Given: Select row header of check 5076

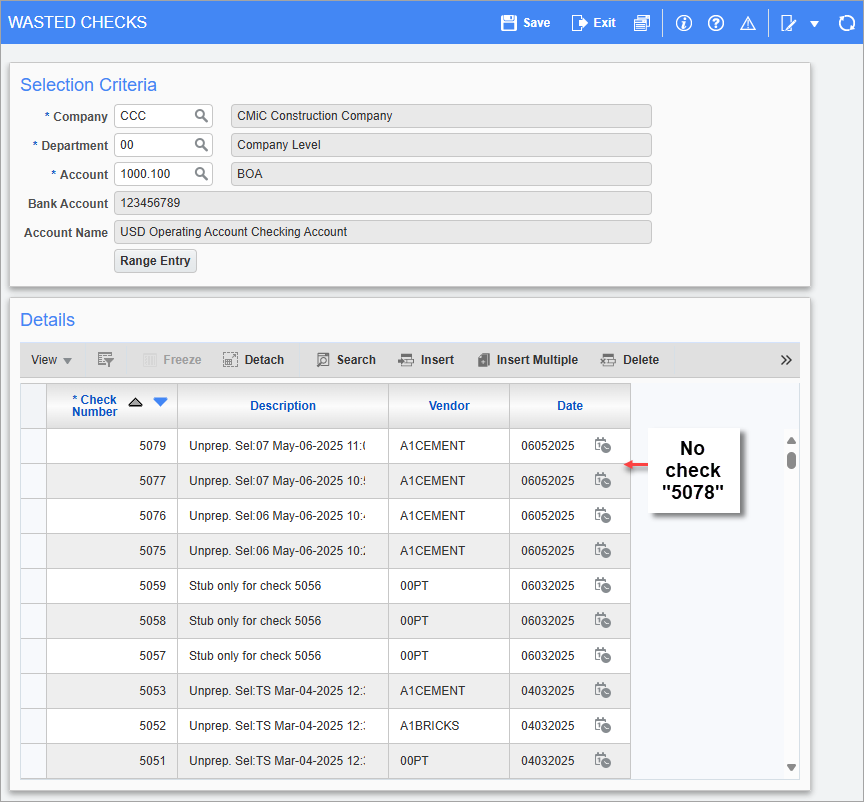Looking at the screenshot, I should pos(34,515).
